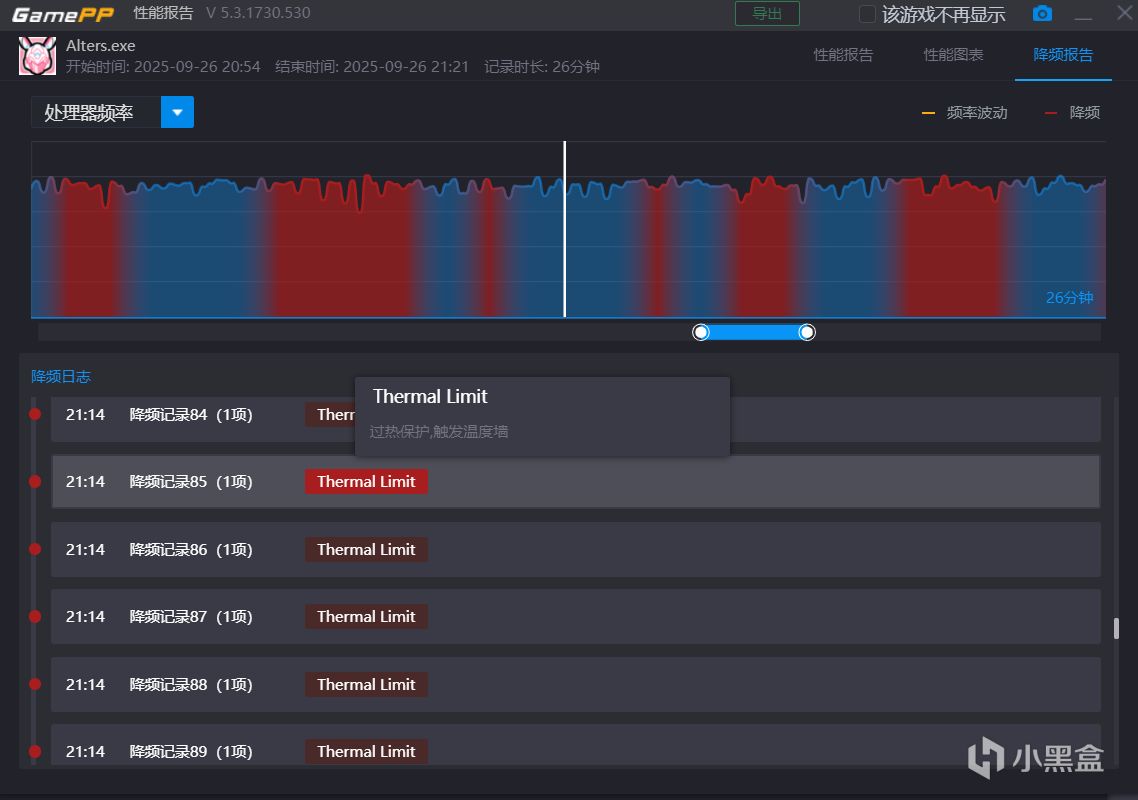Click Thermal Limit tag on record 89
The width and height of the screenshot is (1138, 800).
(366, 751)
